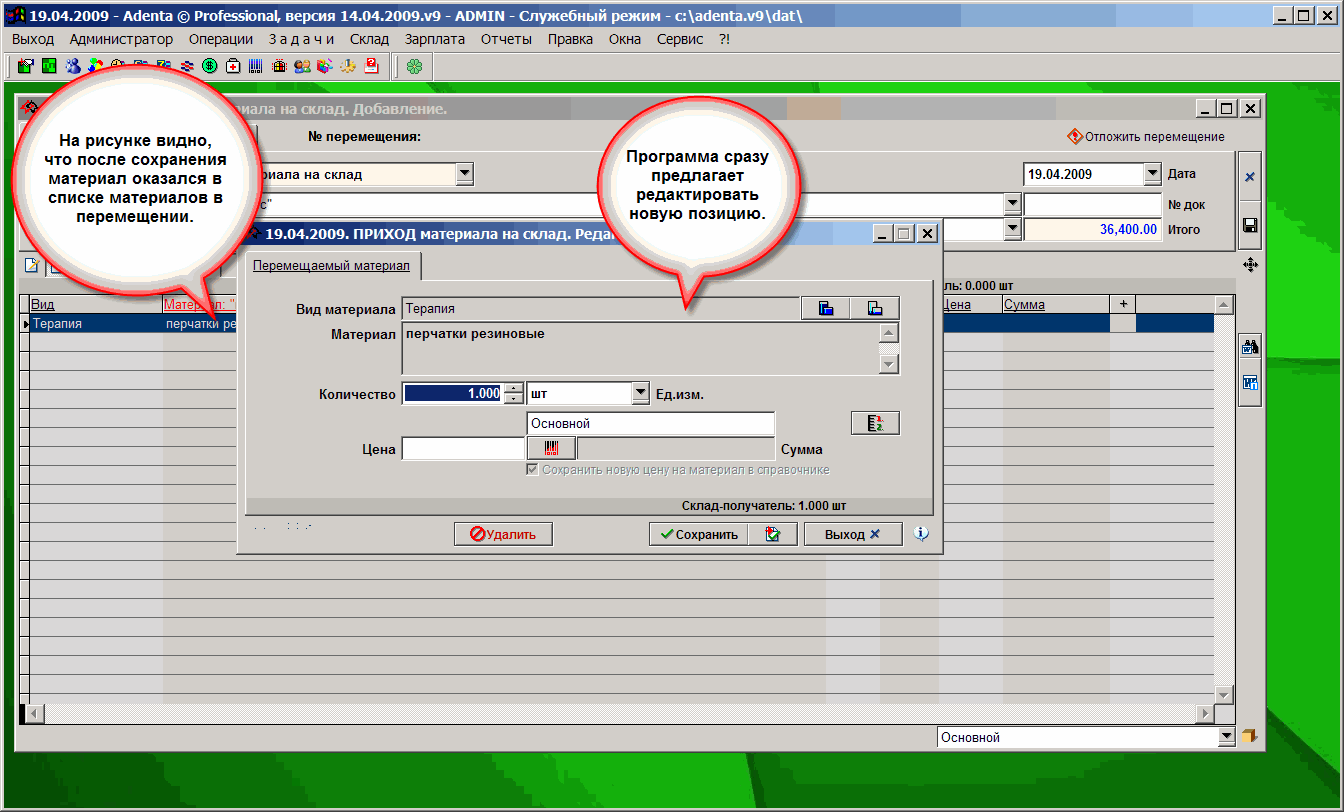Click the binoculars search icon on right side
Viewport: 1344px width, 812px height.
pos(1249,348)
